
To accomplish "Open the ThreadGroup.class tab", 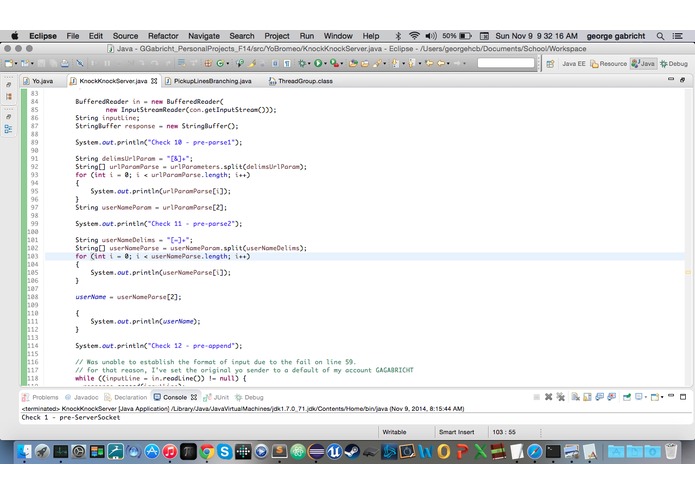I will 301,81.
